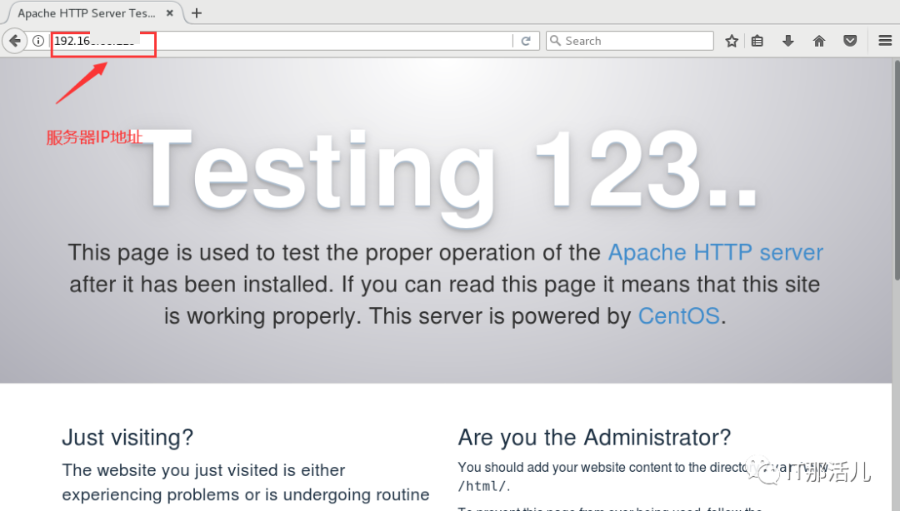This screenshot has height=511, width=900.
Task: Close the Apache HTTP Server Test tab
Action: pyautogui.click(x=173, y=13)
